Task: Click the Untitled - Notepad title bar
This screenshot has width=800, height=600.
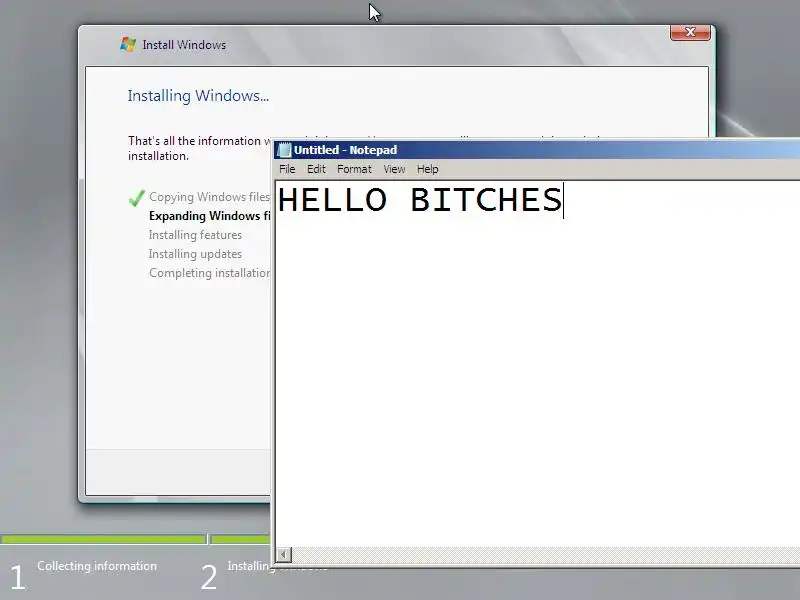Action: click(537, 150)
